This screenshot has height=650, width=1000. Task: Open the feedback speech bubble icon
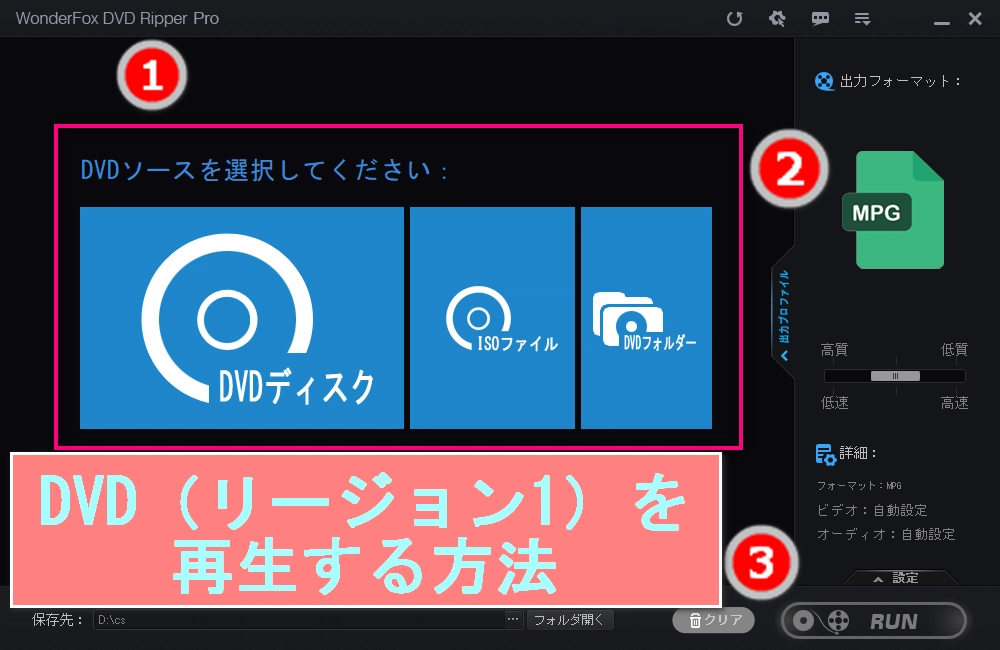[x=820, y=18]
